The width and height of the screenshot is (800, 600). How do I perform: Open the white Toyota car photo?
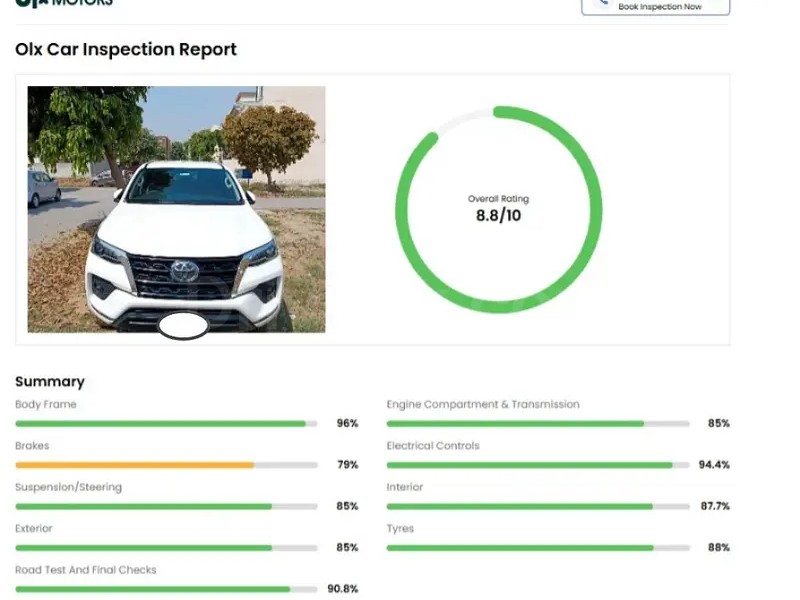176,209
